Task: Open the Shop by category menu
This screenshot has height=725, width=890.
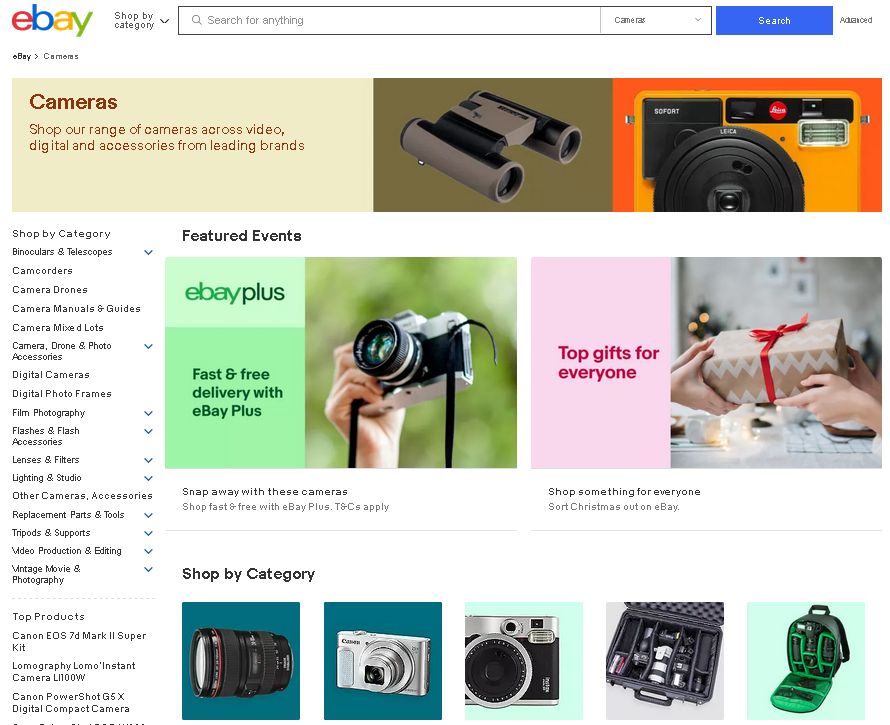Action: click(x=141, y=20)
